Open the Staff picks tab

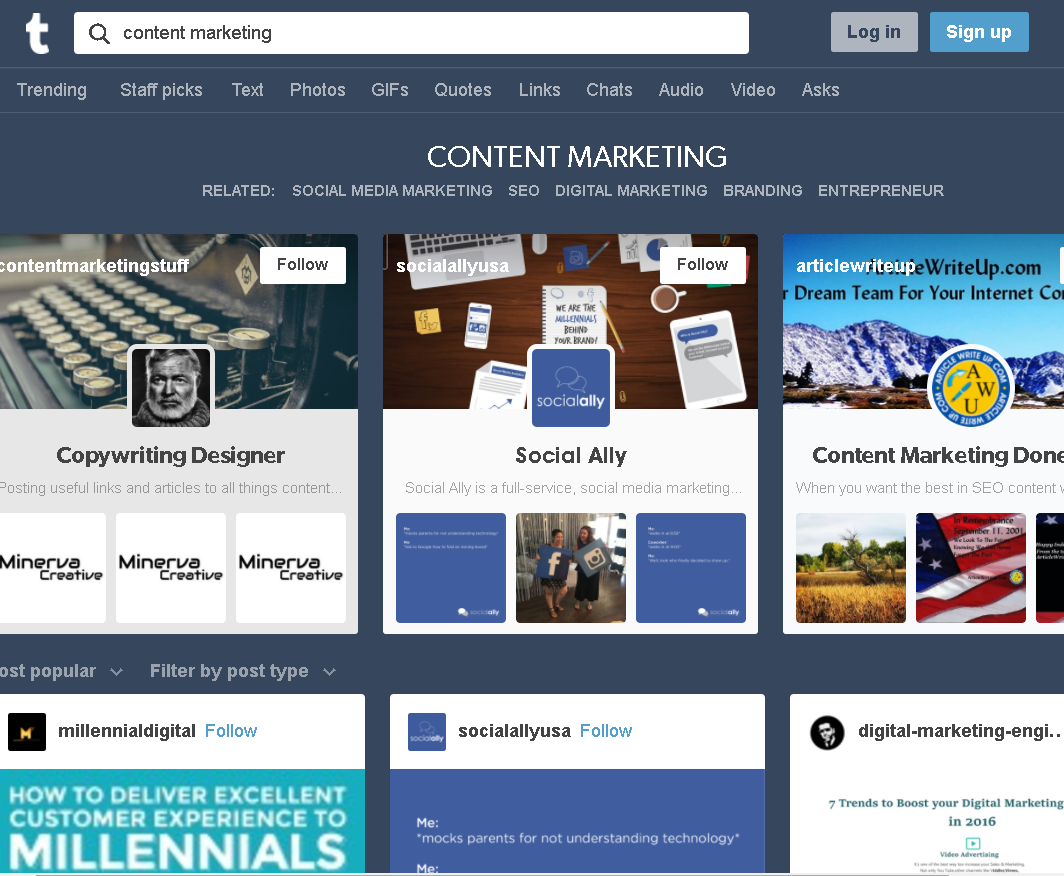click(x=161, y=90)
